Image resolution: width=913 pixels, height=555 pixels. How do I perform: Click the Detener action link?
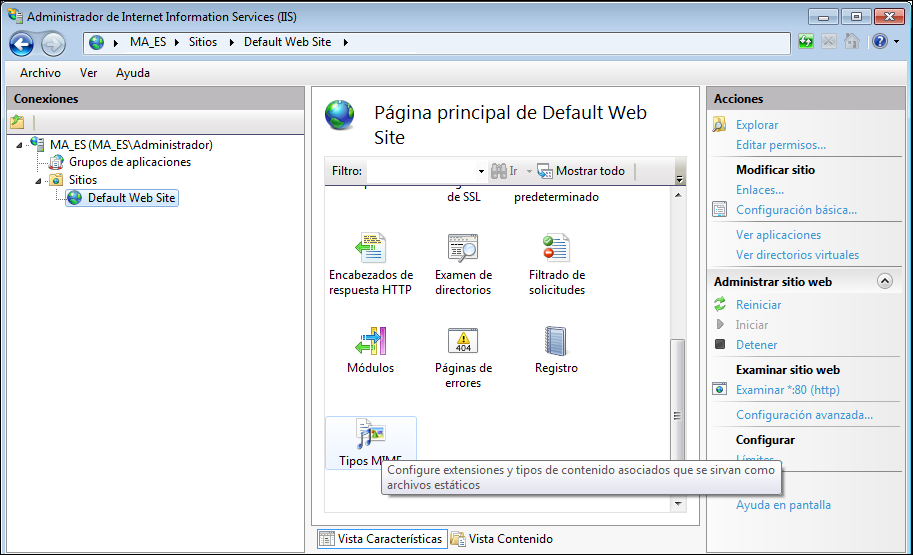pos(756,345)
